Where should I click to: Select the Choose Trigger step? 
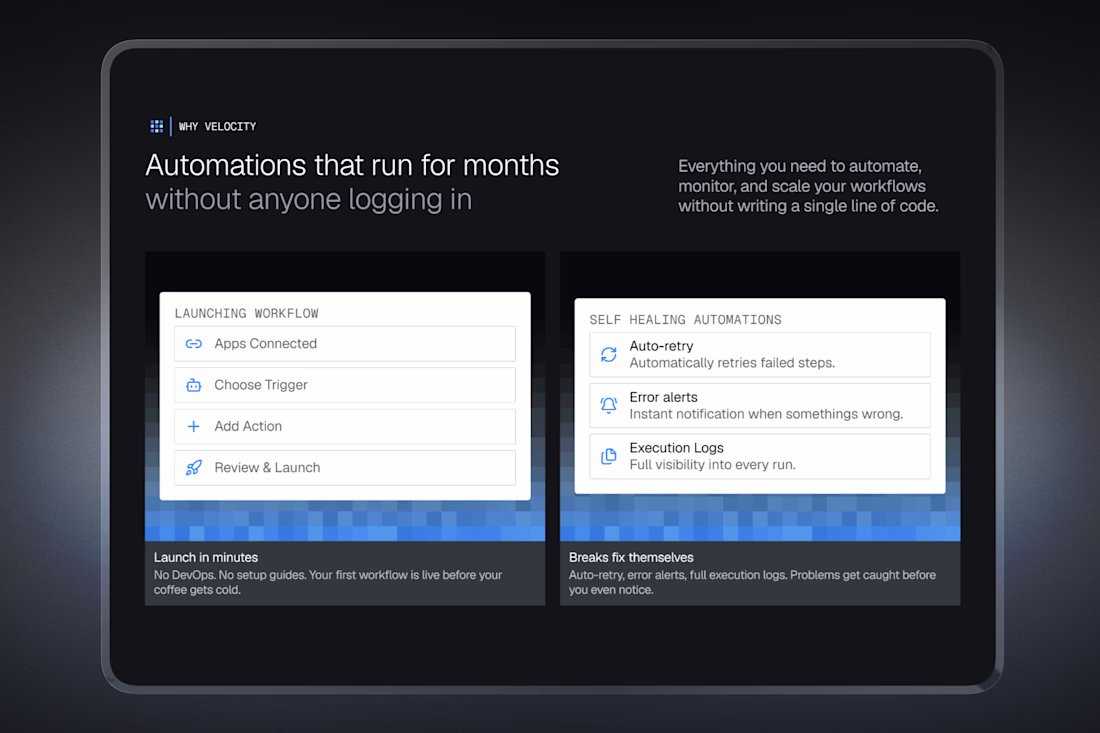[345, 385]
